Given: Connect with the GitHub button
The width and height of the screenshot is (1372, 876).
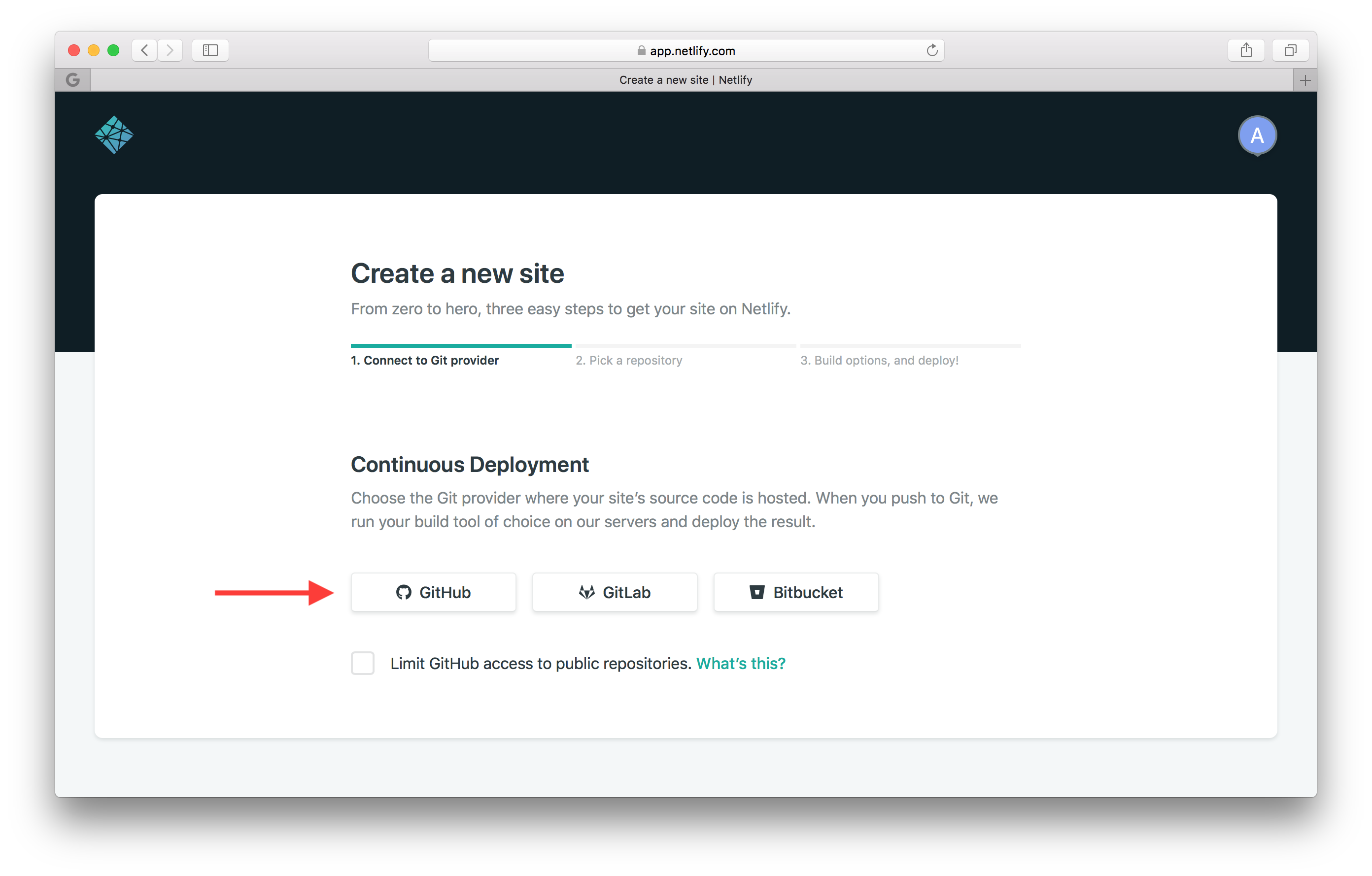Looking at the screenshot, I should point(433,592).
